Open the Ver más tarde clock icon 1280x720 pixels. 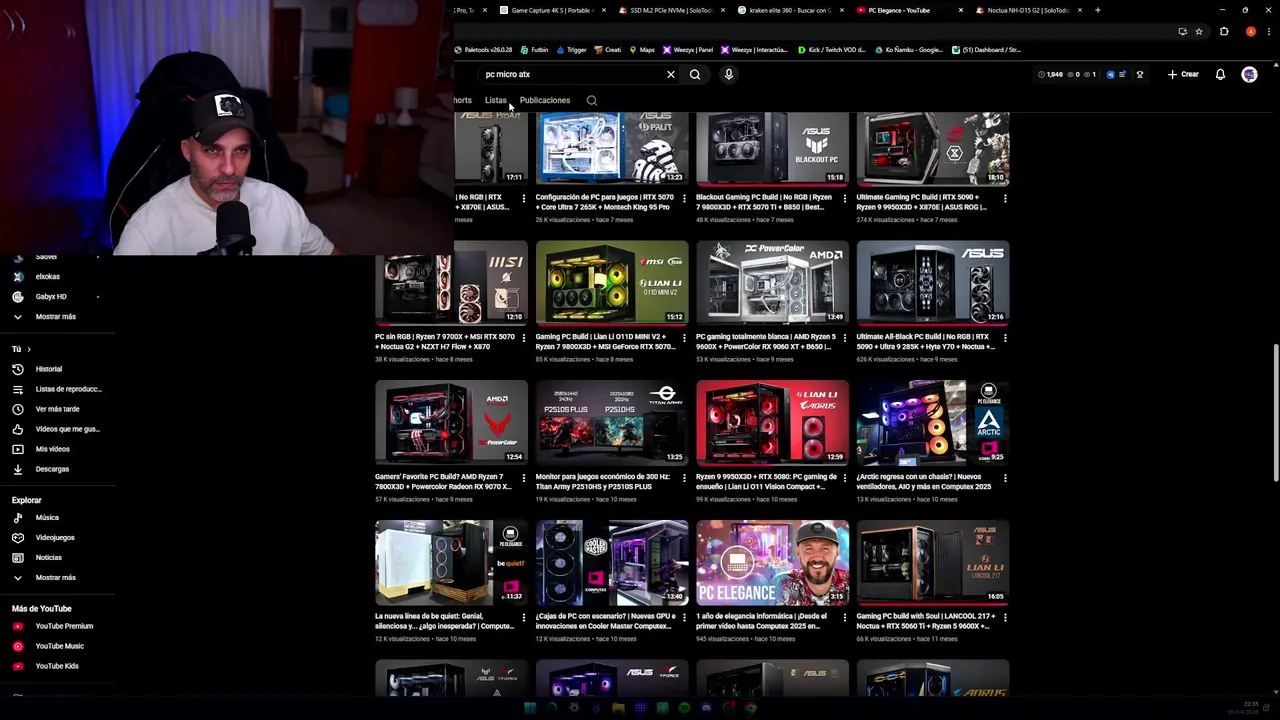[18, 409]
